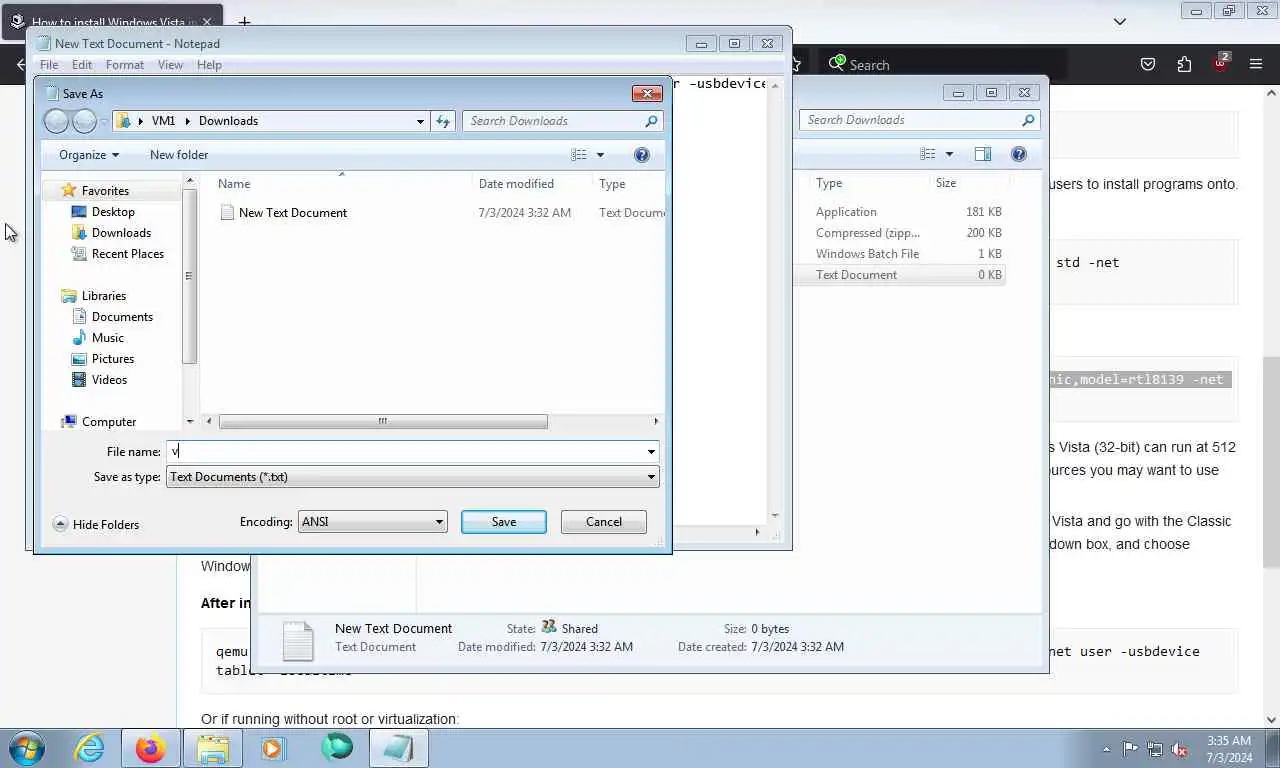
Task: Open the File name history dropdown arrow
Action: (651, 452)
